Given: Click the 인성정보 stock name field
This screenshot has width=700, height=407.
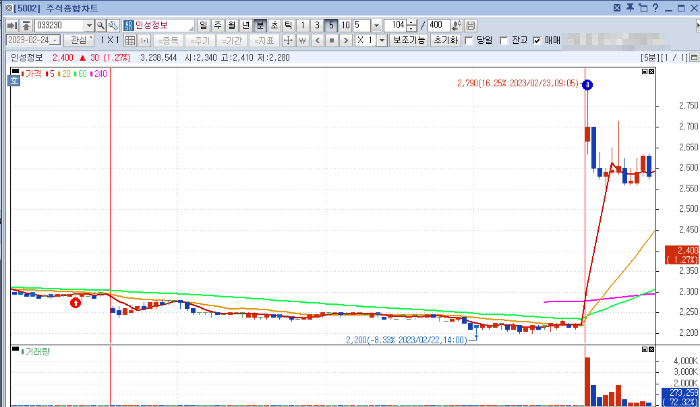Looking at the screenshot, I should tap(163, 25).
